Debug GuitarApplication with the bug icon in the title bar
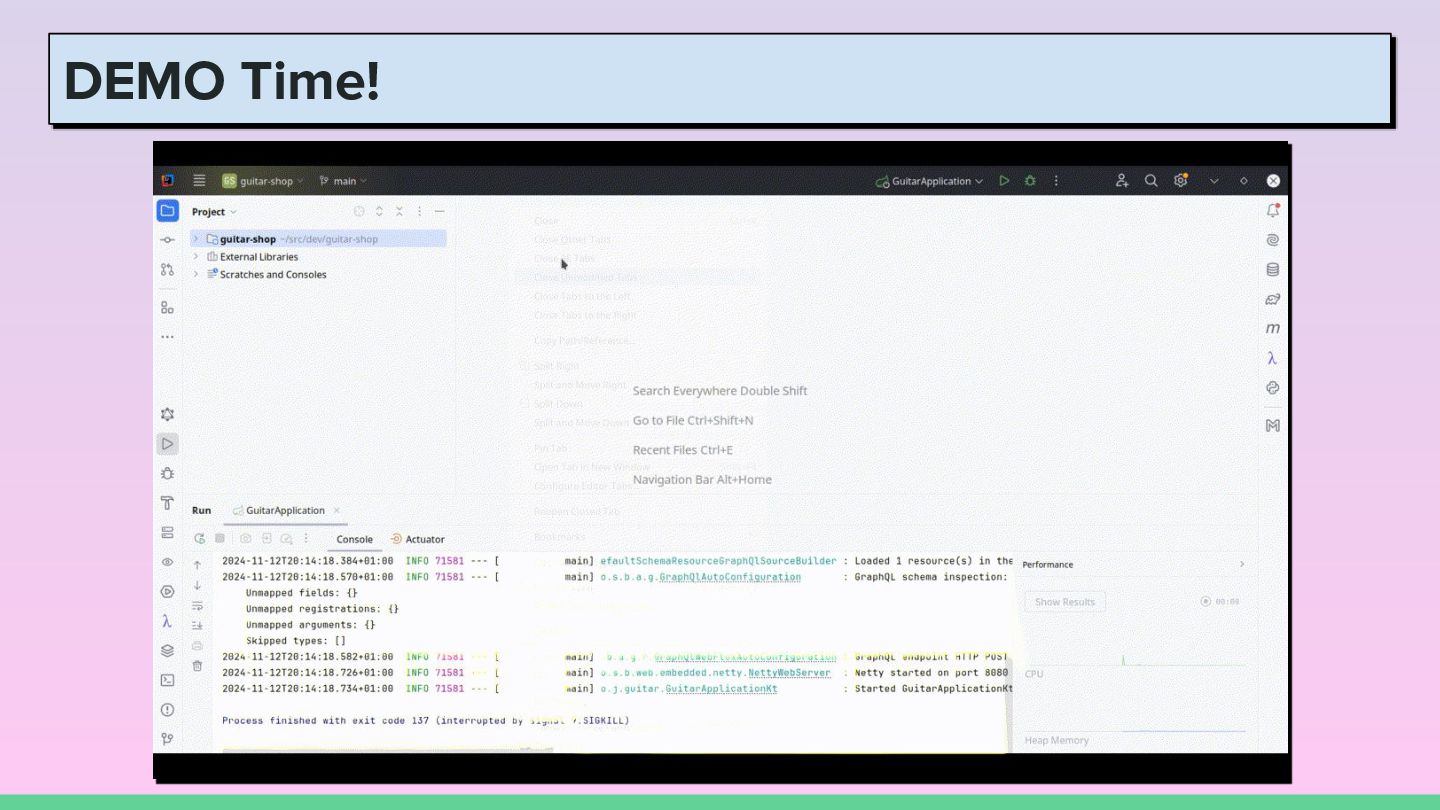 tap(1030, 181)
